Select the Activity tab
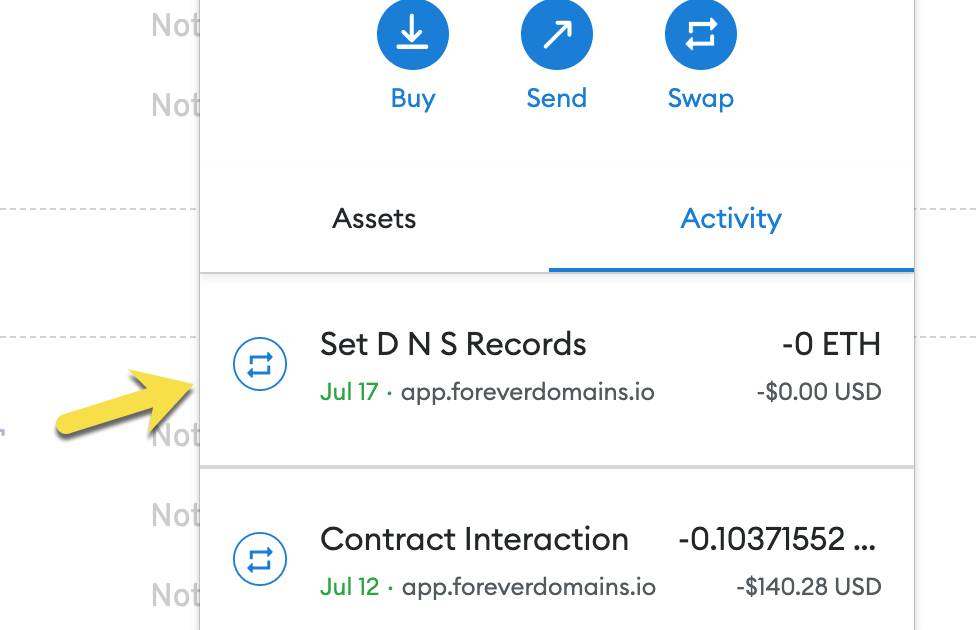 pos(731,219)
